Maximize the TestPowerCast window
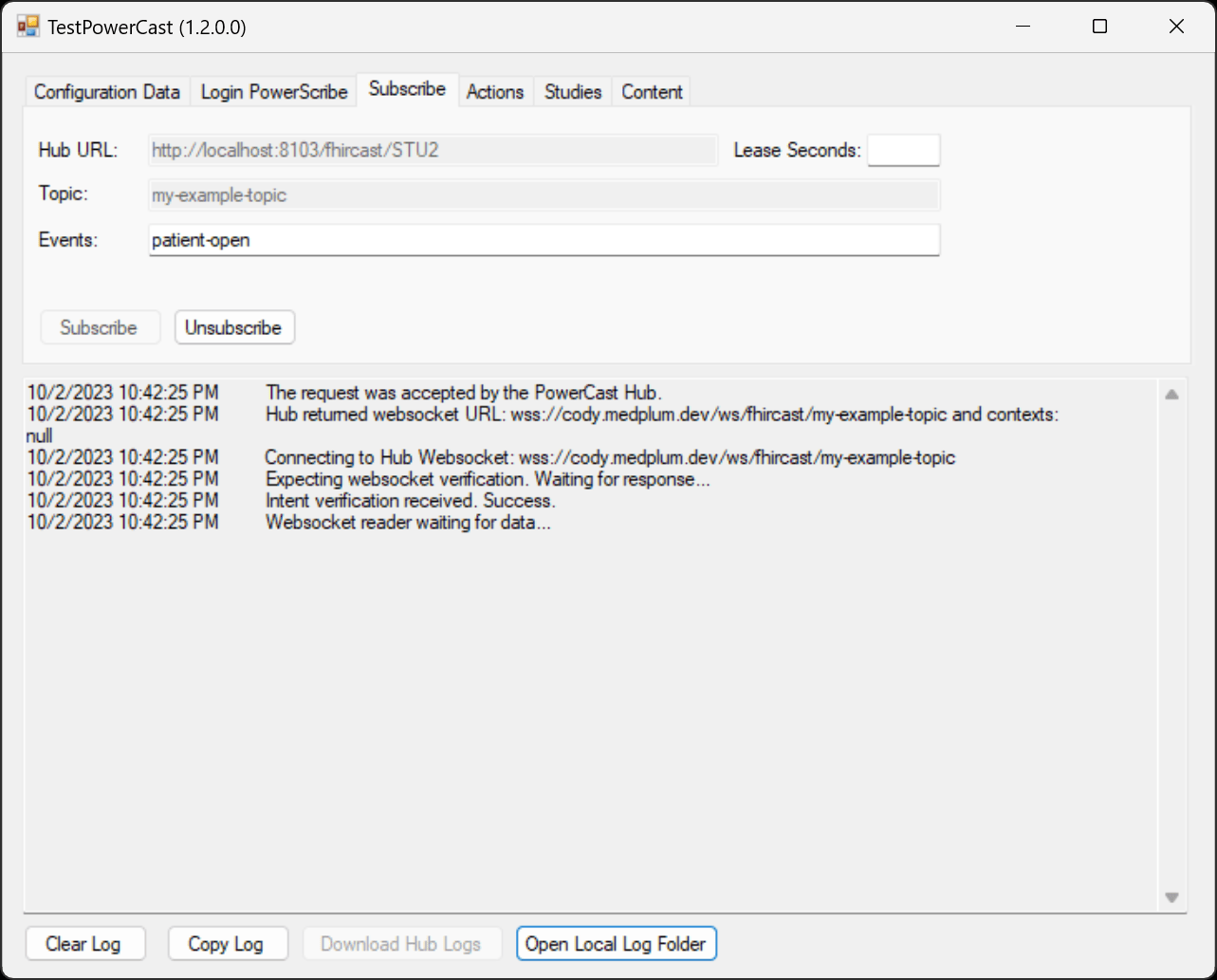The width and height of the screenshot is (1217, 980). (1099, 27)
